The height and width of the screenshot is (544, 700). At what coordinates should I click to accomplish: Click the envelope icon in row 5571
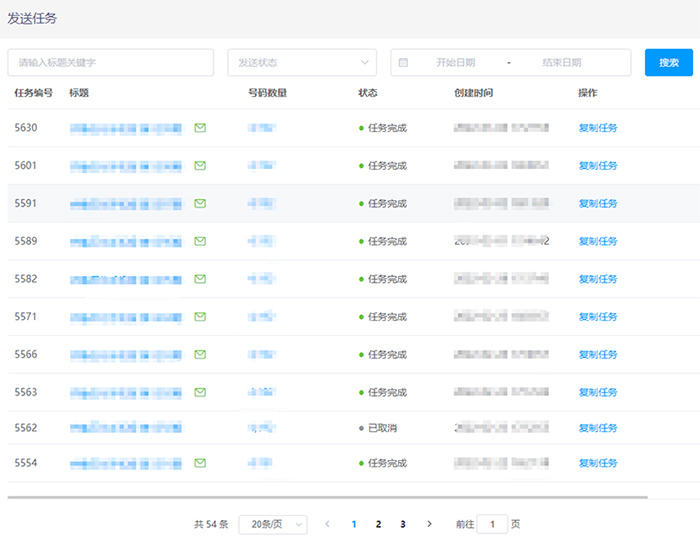200,317
